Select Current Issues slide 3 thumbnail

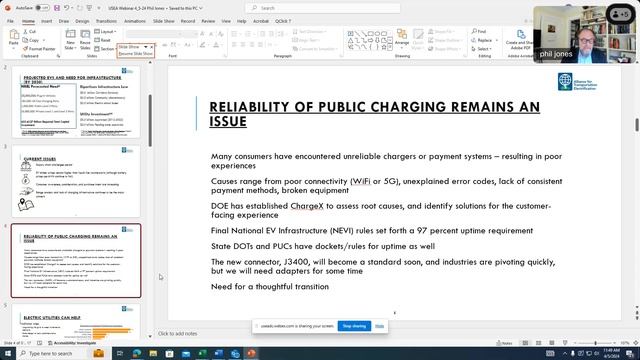coord(76,181)
